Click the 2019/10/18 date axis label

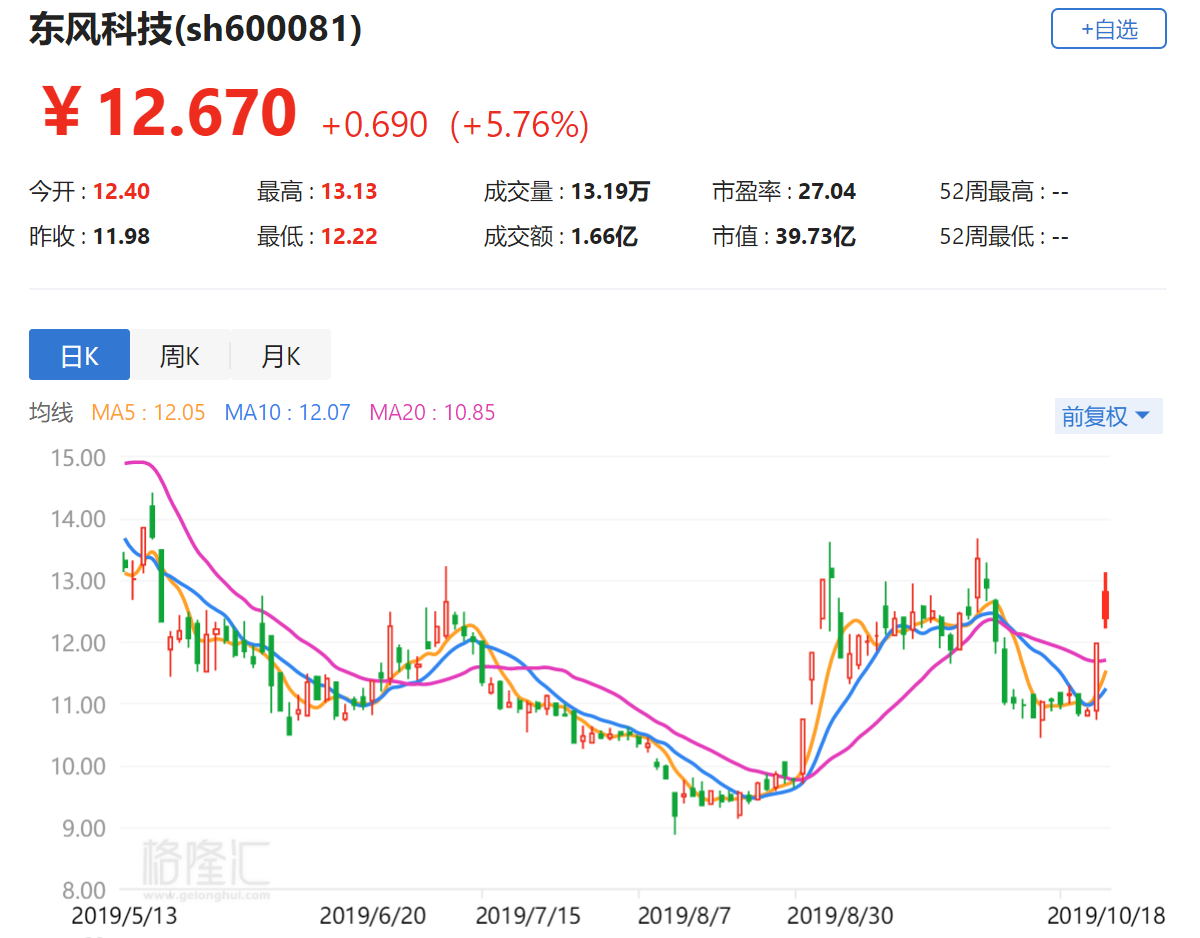pos(1104,915)
